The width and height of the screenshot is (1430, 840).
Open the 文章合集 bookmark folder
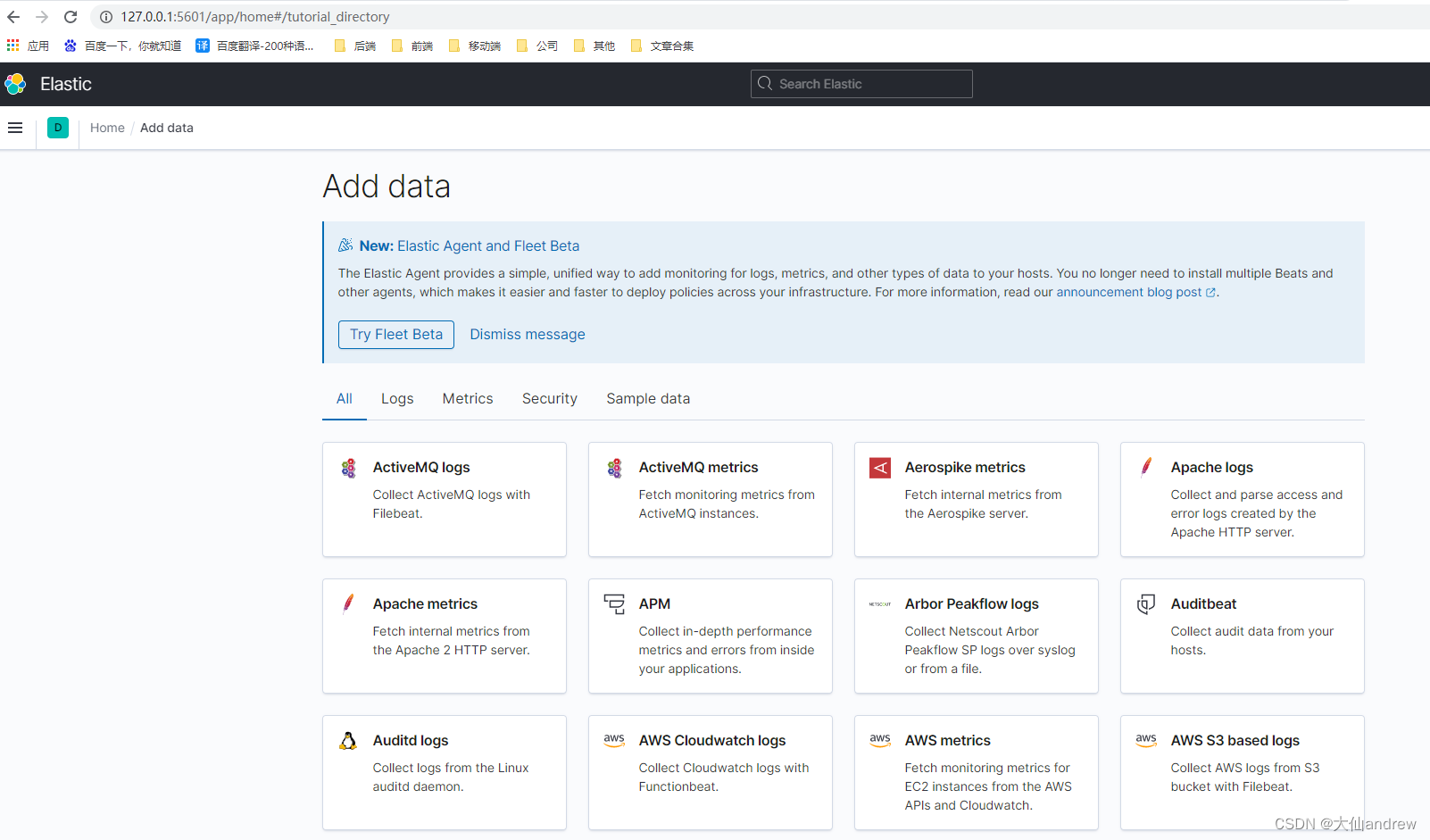click(662, 46)
